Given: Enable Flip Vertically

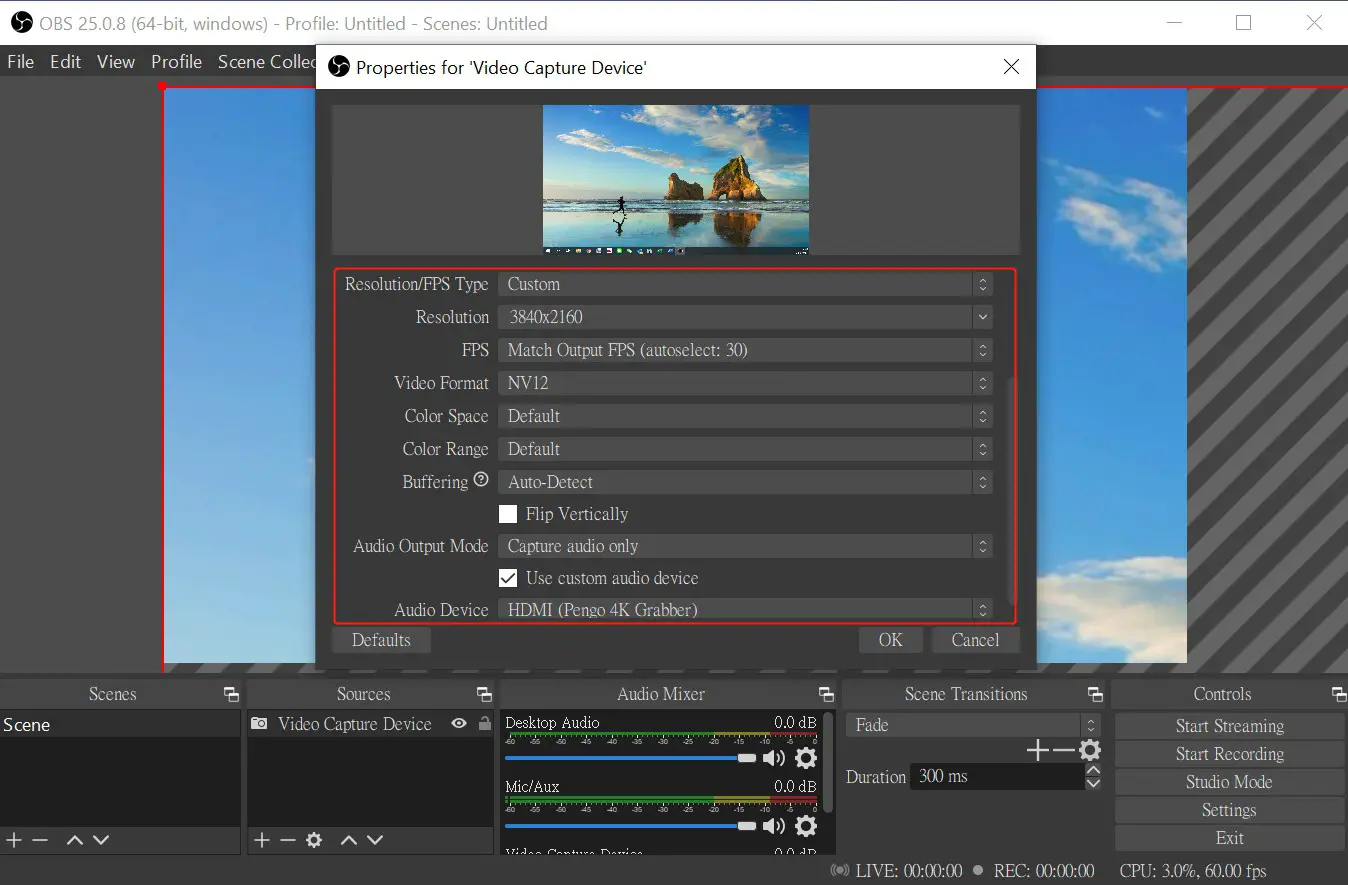Looking at the screenshot, I should coord(508,514).
